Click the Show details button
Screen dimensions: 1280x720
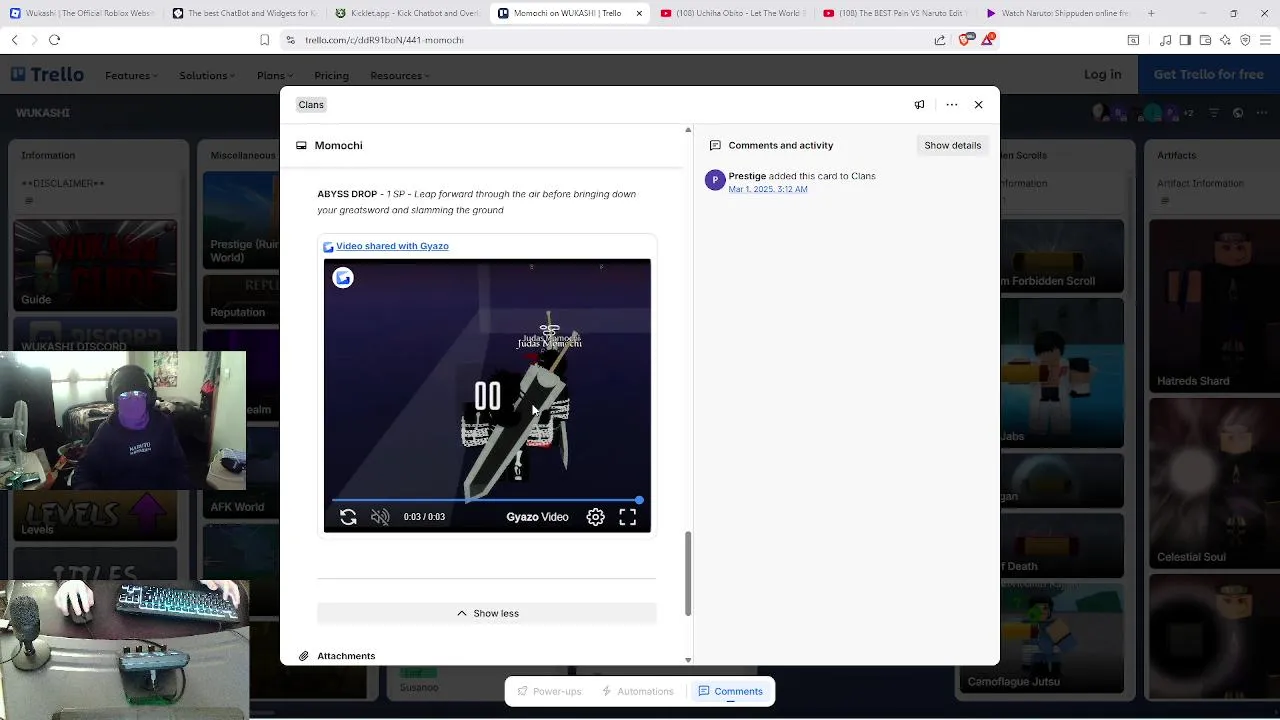click(x=952, y=145)
